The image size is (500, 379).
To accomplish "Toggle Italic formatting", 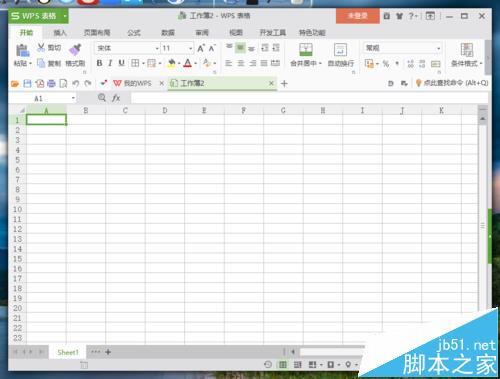I will [x=110, y=63].
